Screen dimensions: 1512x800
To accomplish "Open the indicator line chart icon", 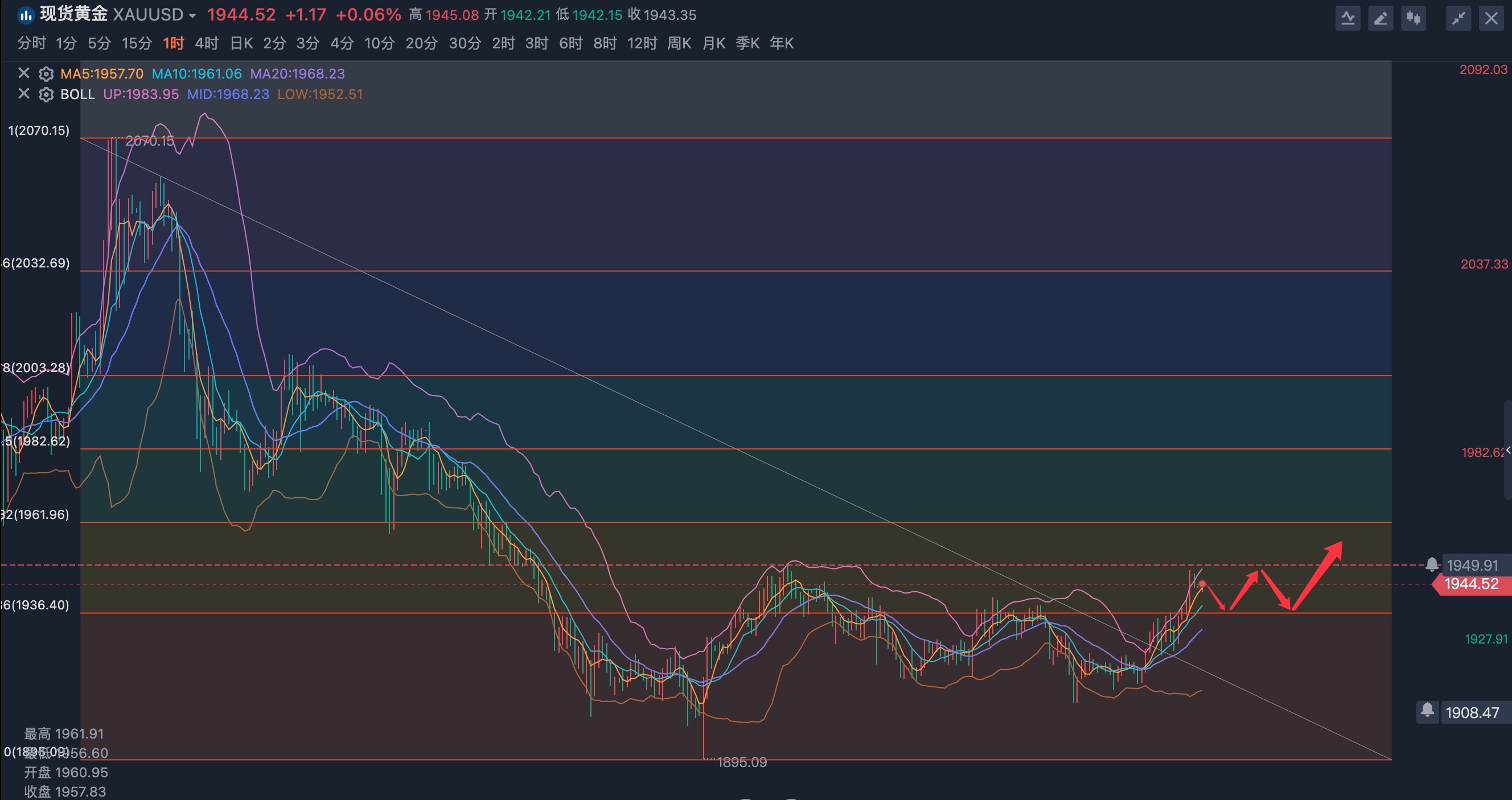I will [1347, 18].
